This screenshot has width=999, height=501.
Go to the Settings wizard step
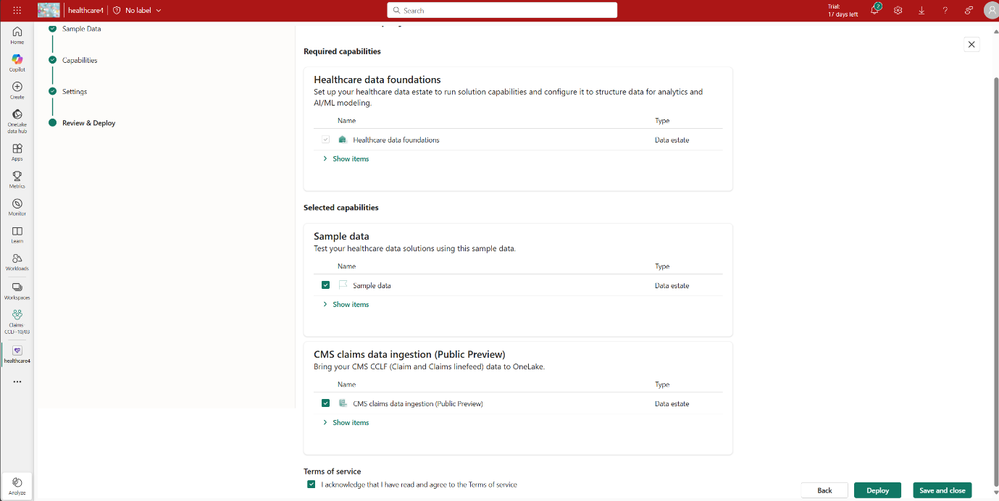point(75,91)
